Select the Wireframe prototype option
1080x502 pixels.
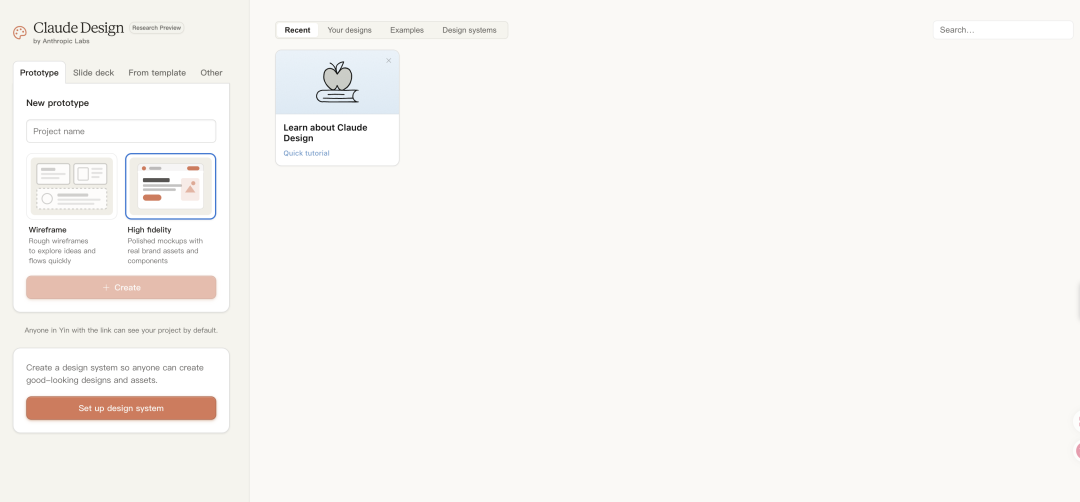[x=72, y=186]
